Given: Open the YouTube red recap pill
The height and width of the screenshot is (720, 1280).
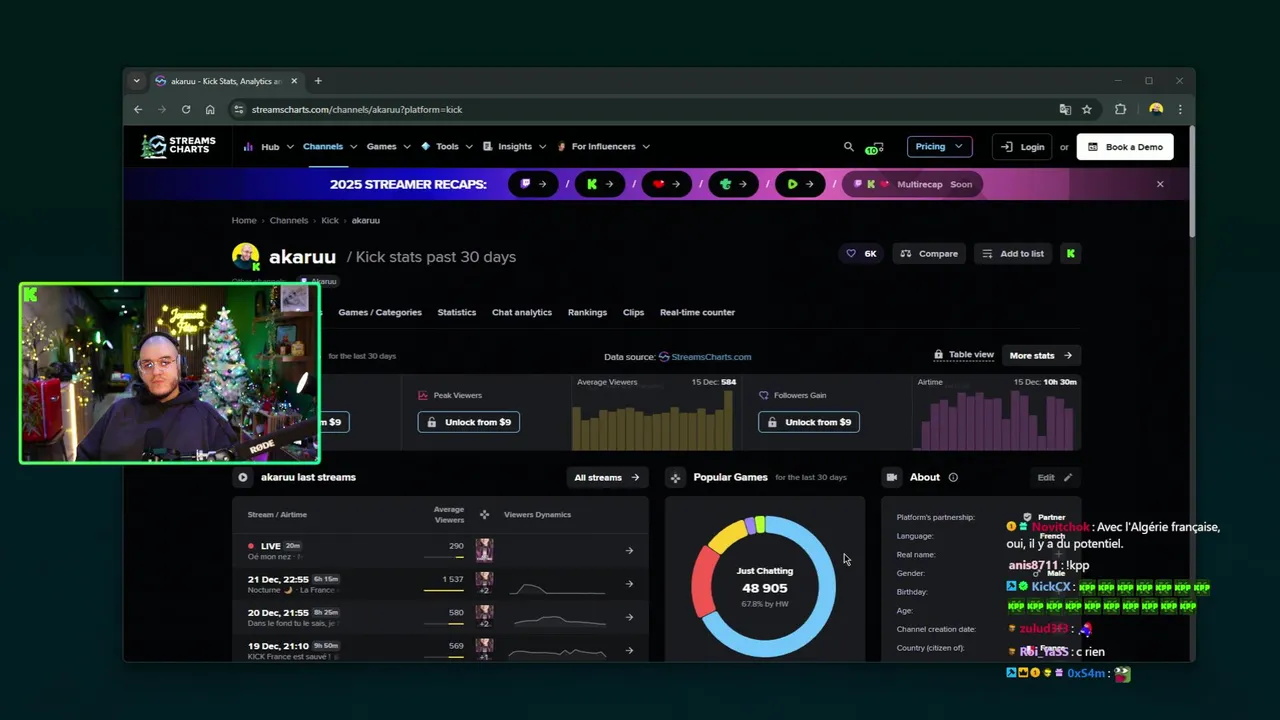Looking at the screenshot, I should pyautogui.click(x=667, y=184).
